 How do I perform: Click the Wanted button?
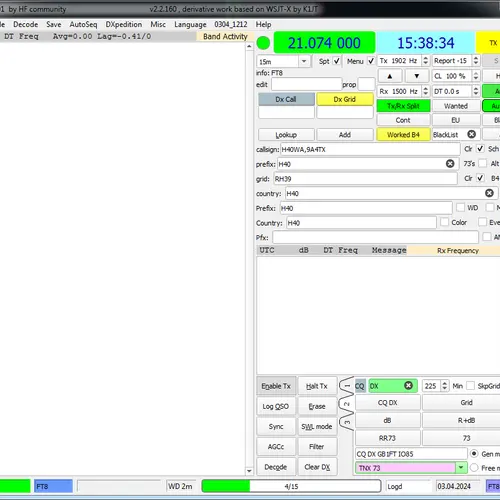pos(456,106)
